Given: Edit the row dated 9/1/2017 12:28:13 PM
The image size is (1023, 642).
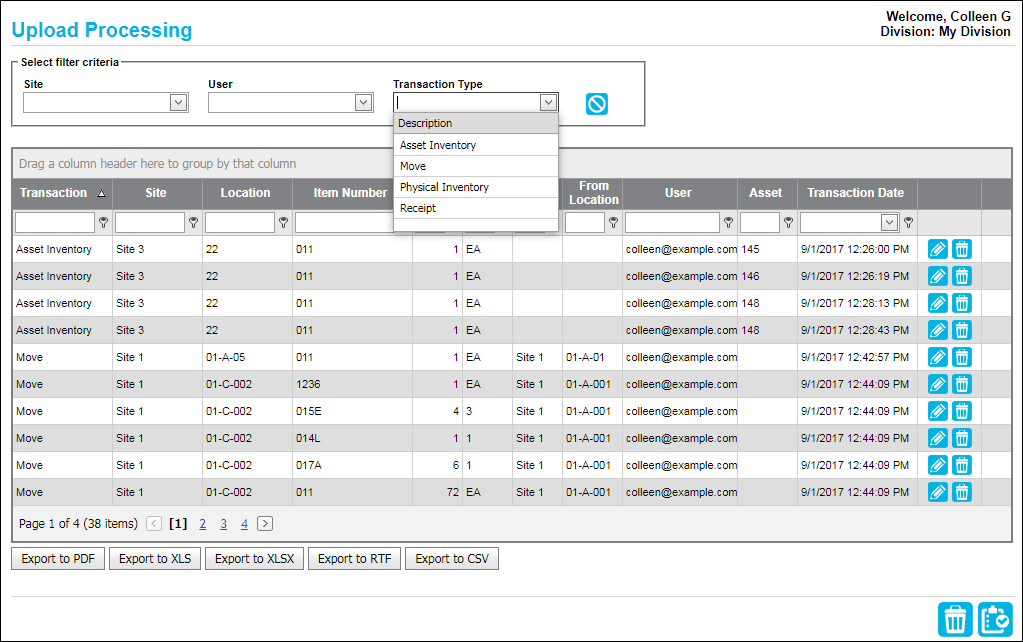Looking at the screenshot, I should click(938, 303).
